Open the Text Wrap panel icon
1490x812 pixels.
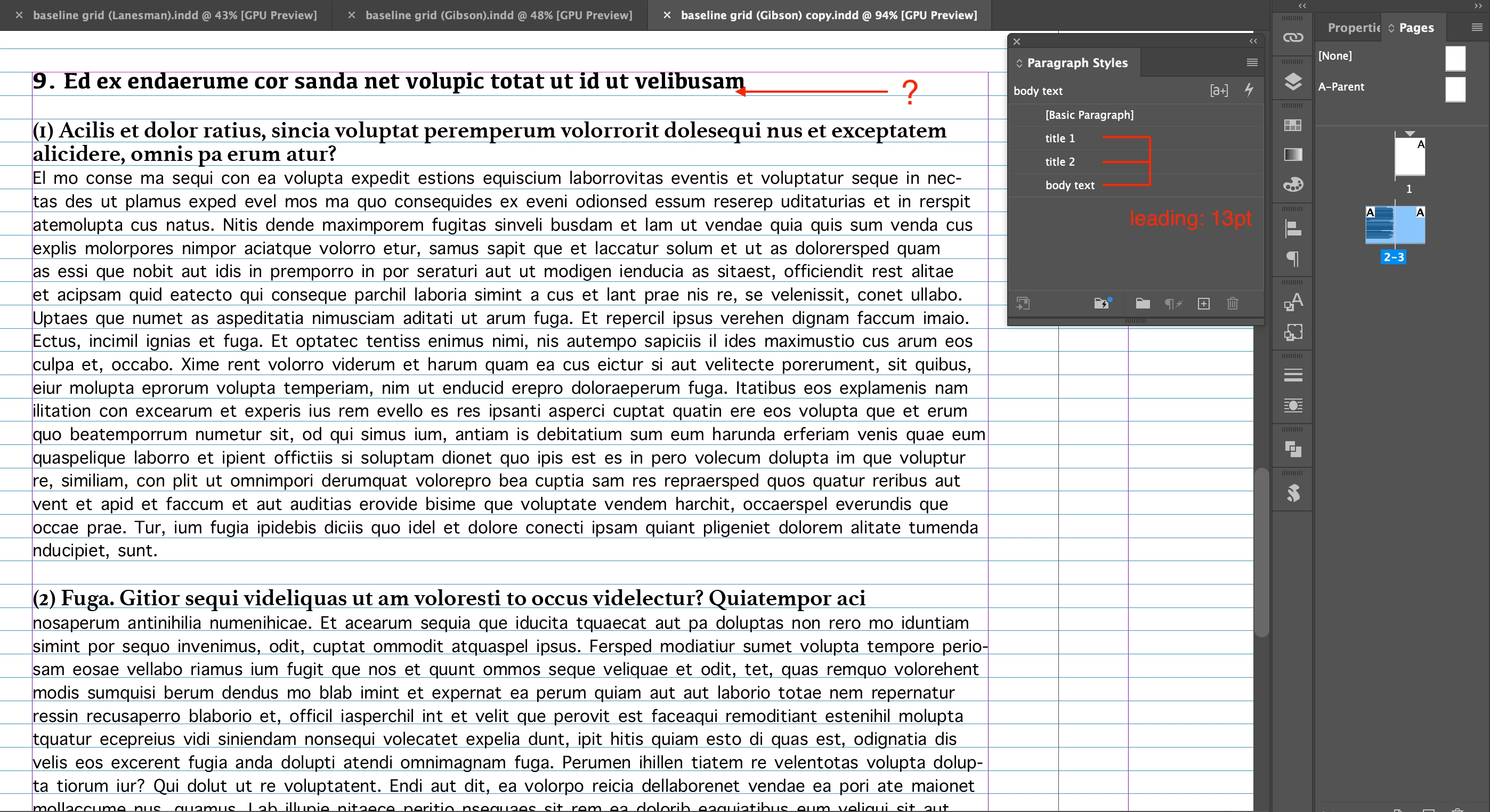pyautogui.click(x=1293, y=405)
